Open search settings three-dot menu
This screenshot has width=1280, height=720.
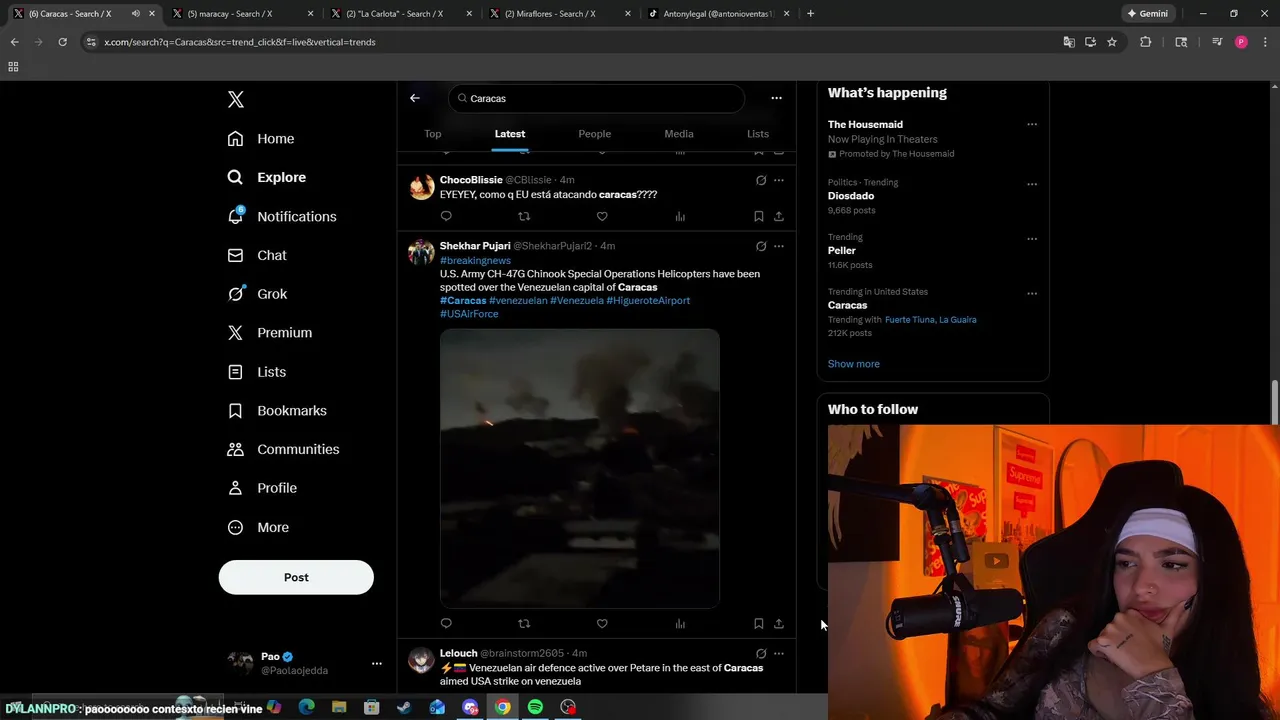(776, 98)
